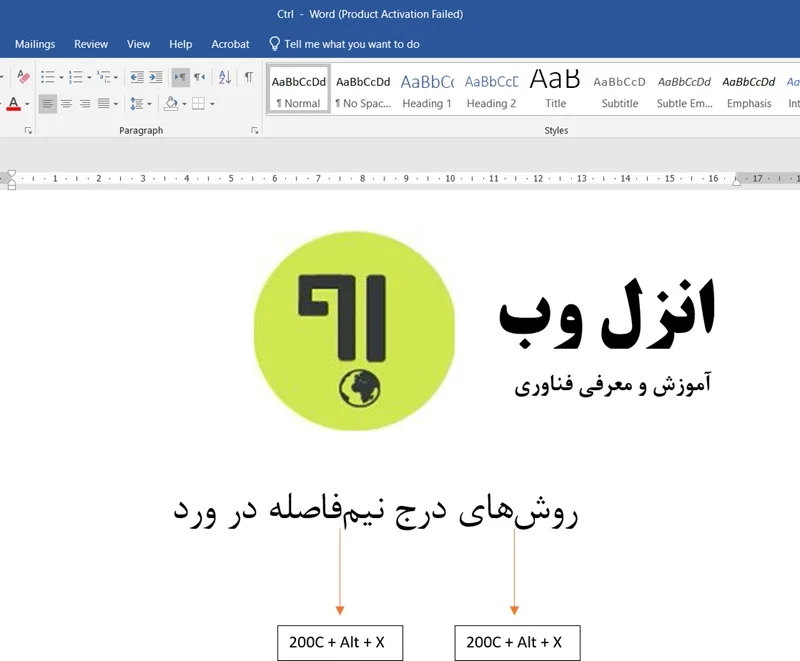Decrease paragraph indent

[137, 77]
